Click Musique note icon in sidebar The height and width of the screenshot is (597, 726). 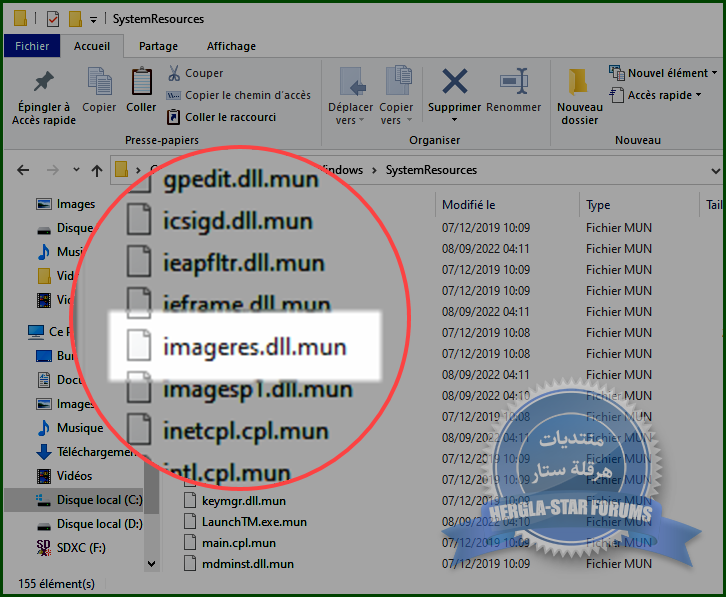click(44, 428)
